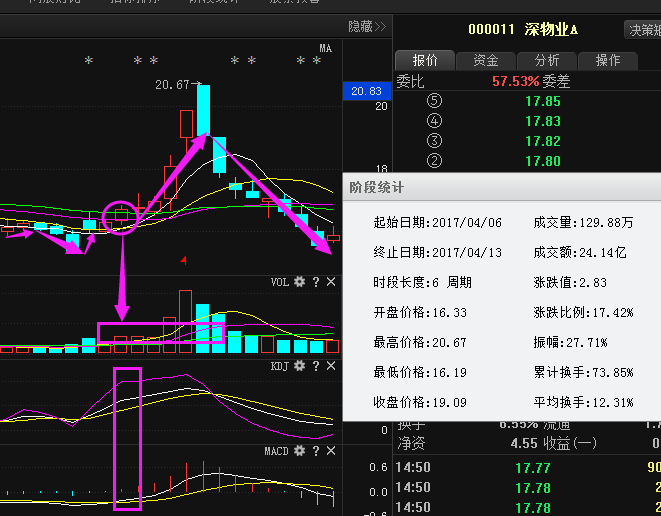Click the 委比 value 57.53%
661x516 pixels.
click(x=516, y=81)
